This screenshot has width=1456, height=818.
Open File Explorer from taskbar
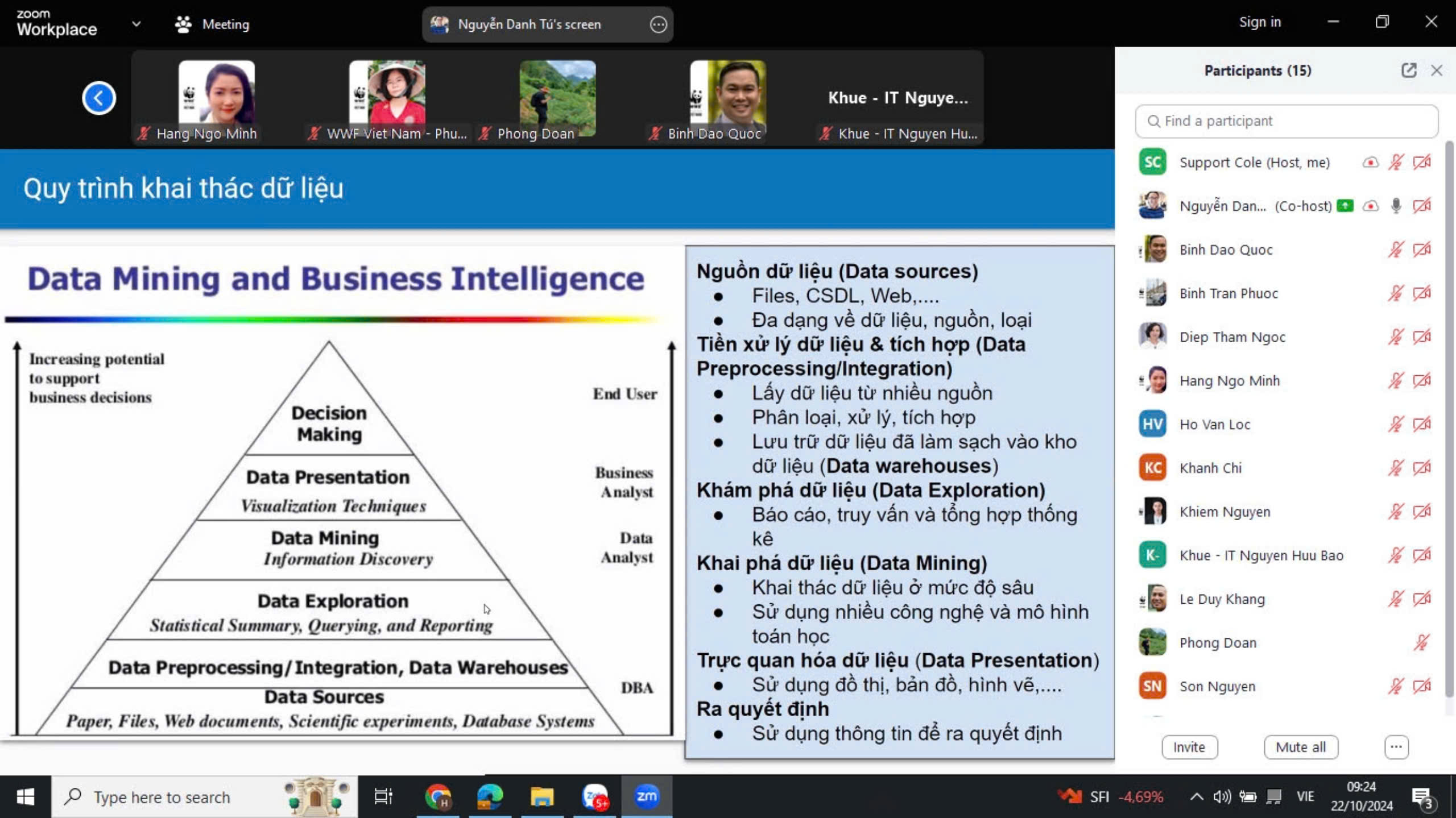tap(542, 797)
